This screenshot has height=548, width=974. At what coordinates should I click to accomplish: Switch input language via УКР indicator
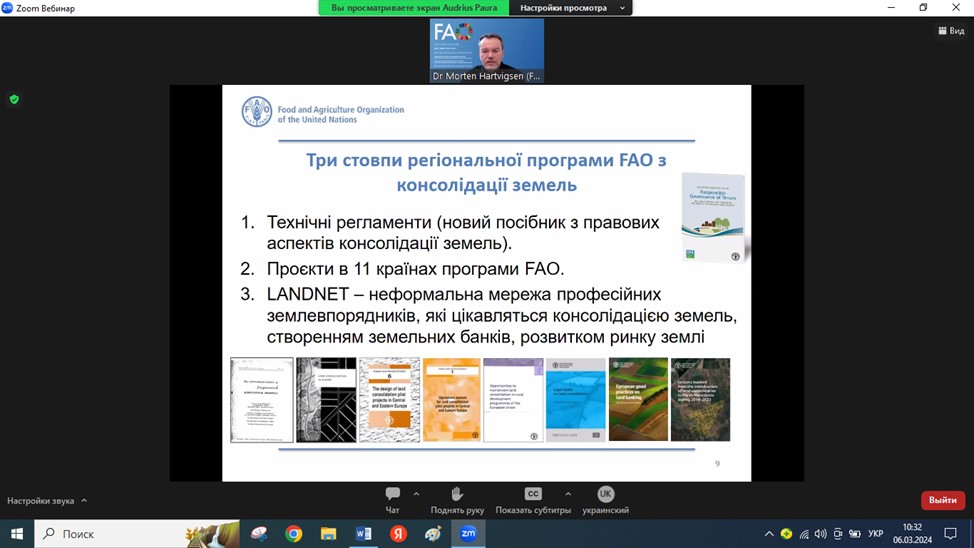pos(876,534)
